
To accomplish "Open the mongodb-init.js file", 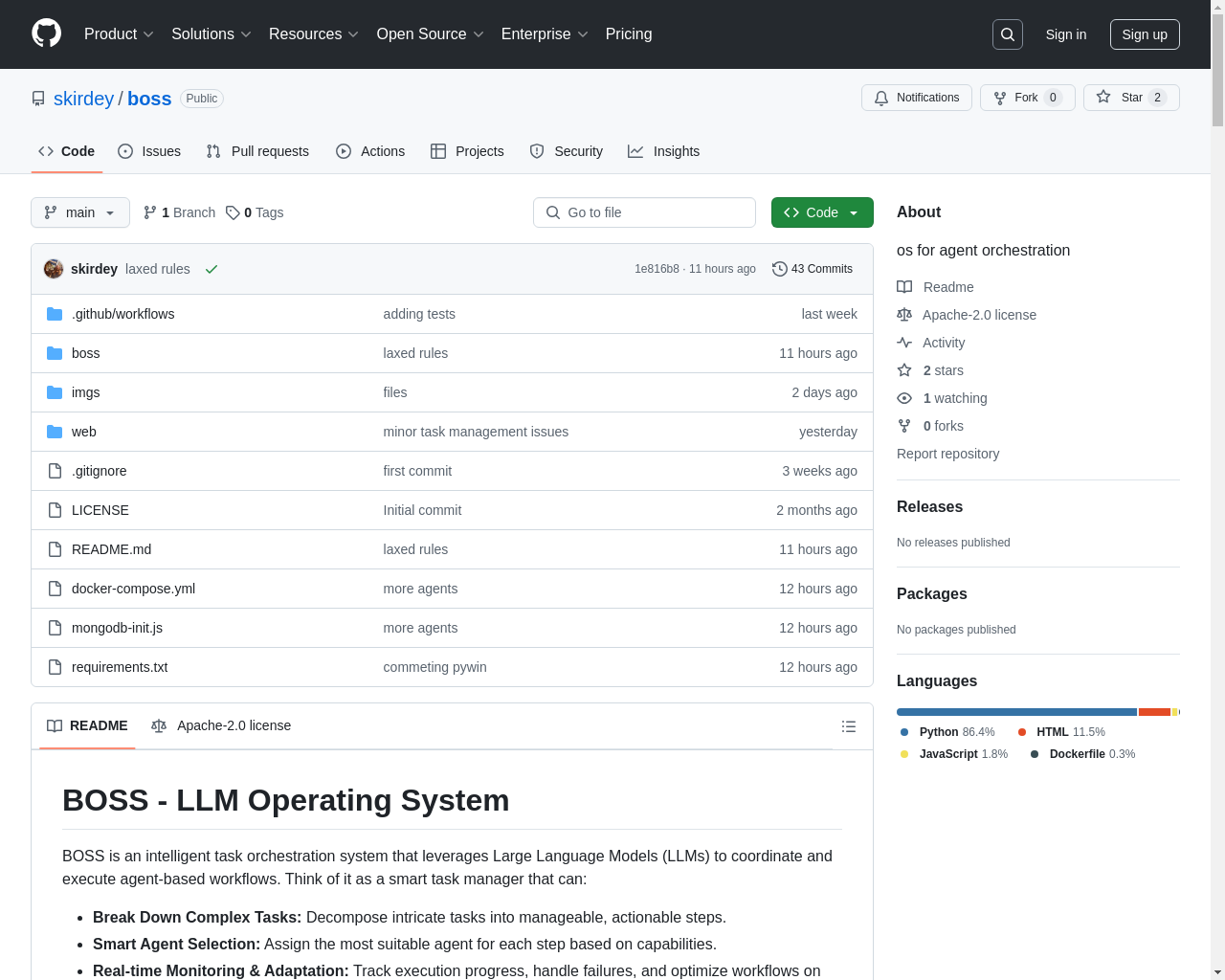I will click(x=117, y=628).
